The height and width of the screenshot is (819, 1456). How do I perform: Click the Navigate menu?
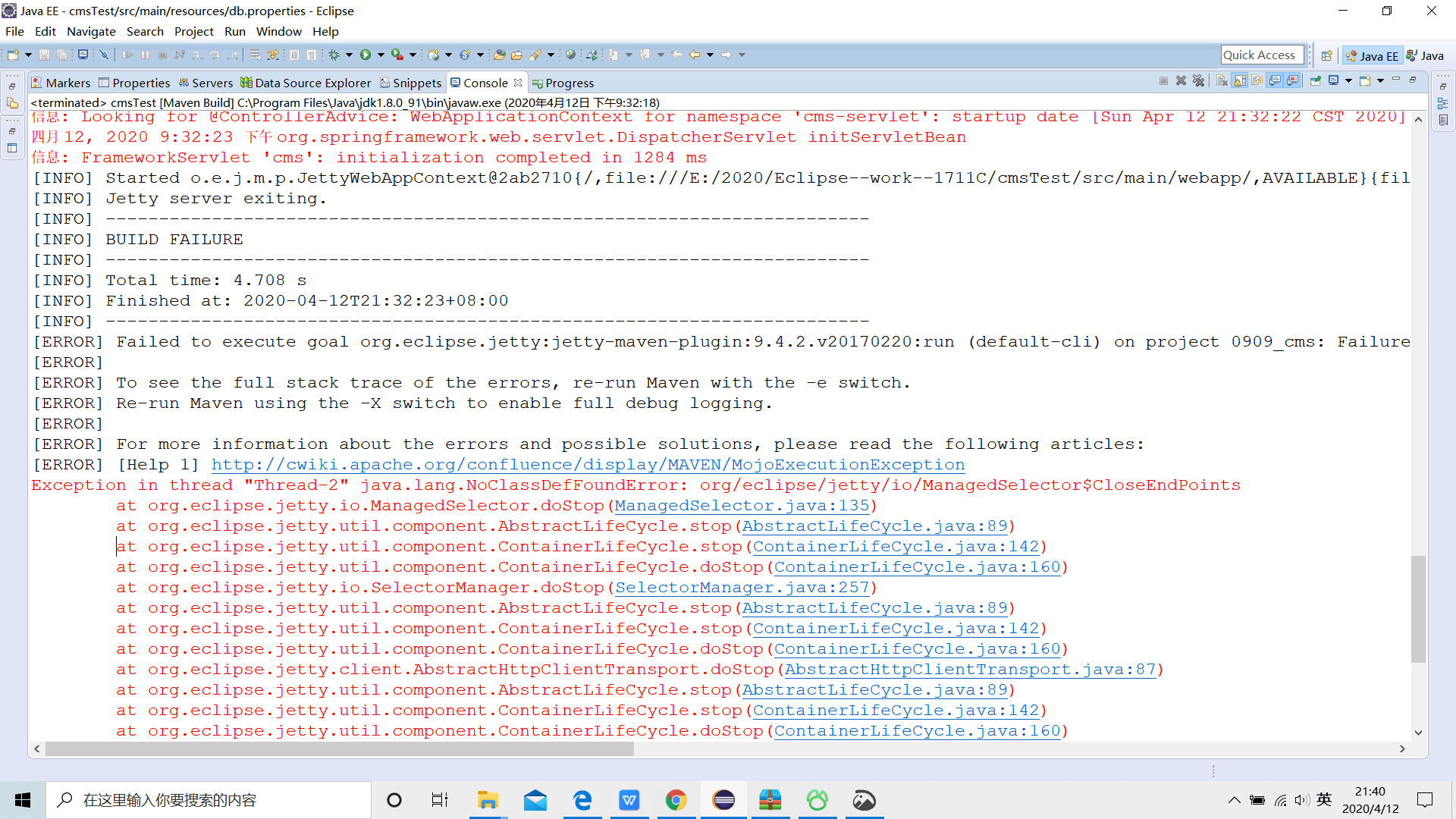click(90, 31)
